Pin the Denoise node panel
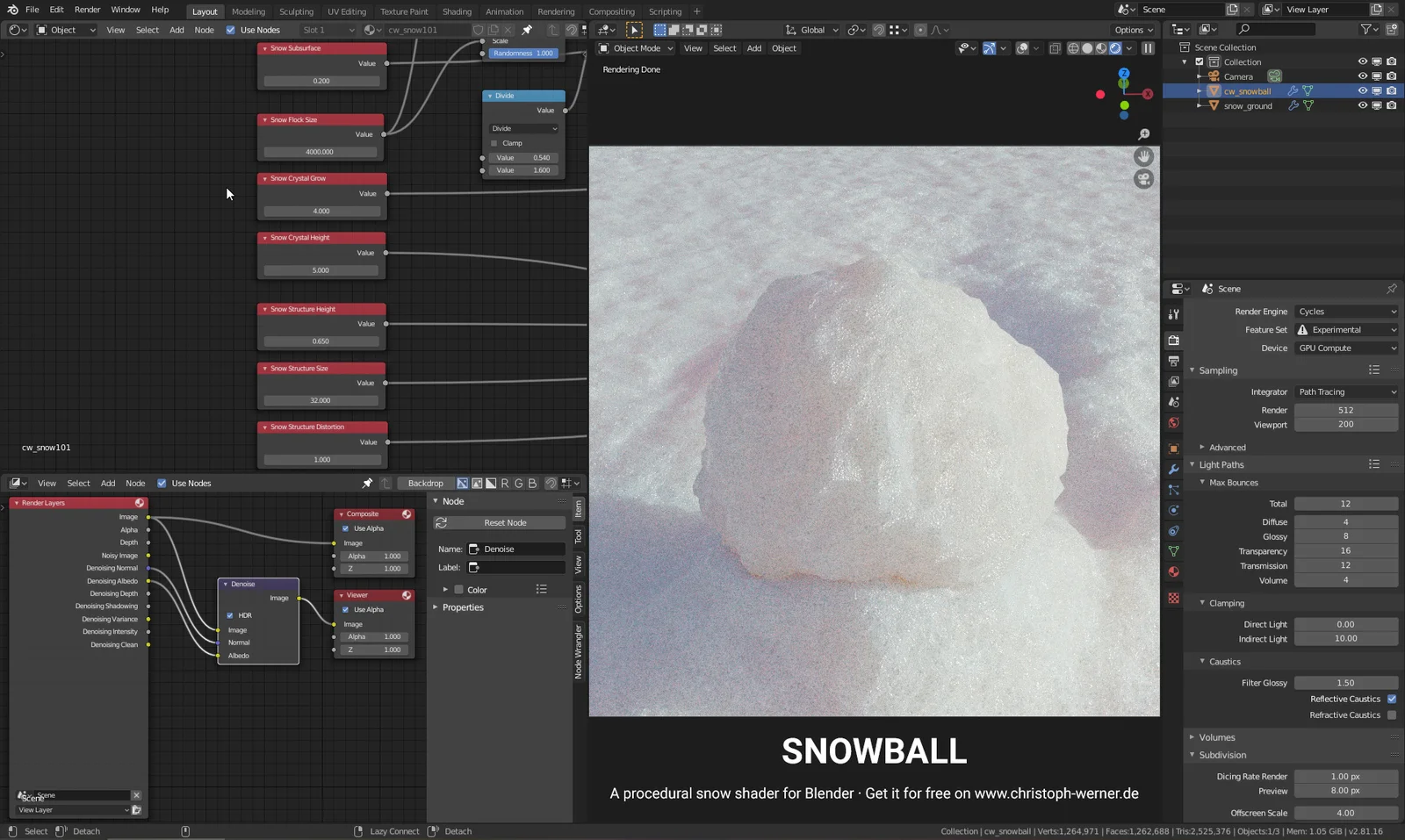Image resolution: width=1405 pixels, height=840 pixels. 367,483
